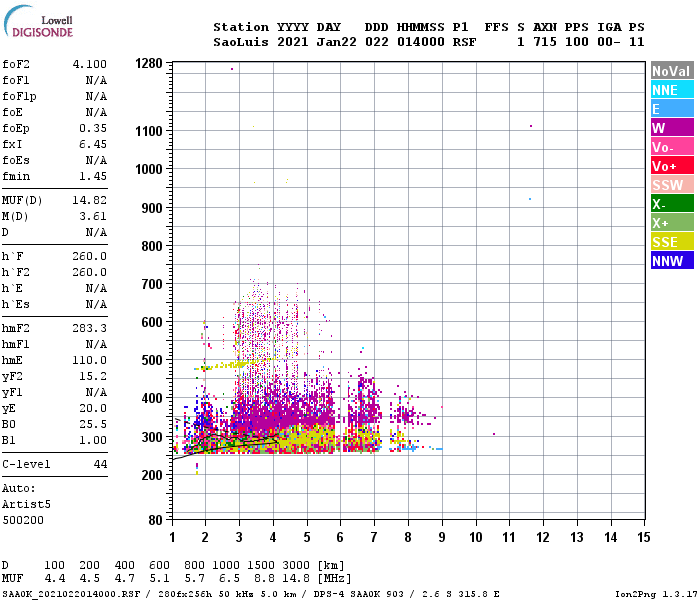Image resolution: width=700 pixels, height=600 pixels.
Task: Click the D 3000 distance value
Action: 296,565
